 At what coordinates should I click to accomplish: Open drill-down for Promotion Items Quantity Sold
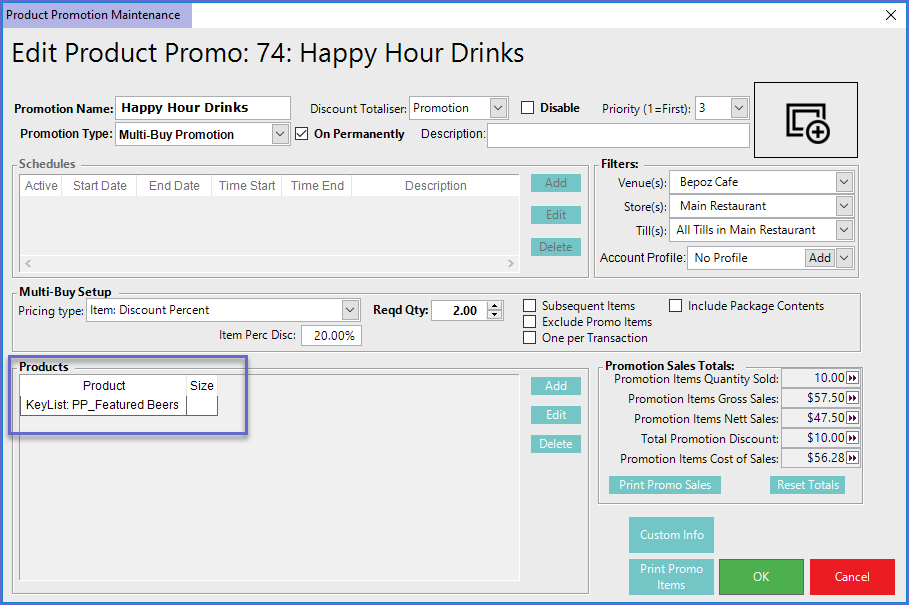853,378
